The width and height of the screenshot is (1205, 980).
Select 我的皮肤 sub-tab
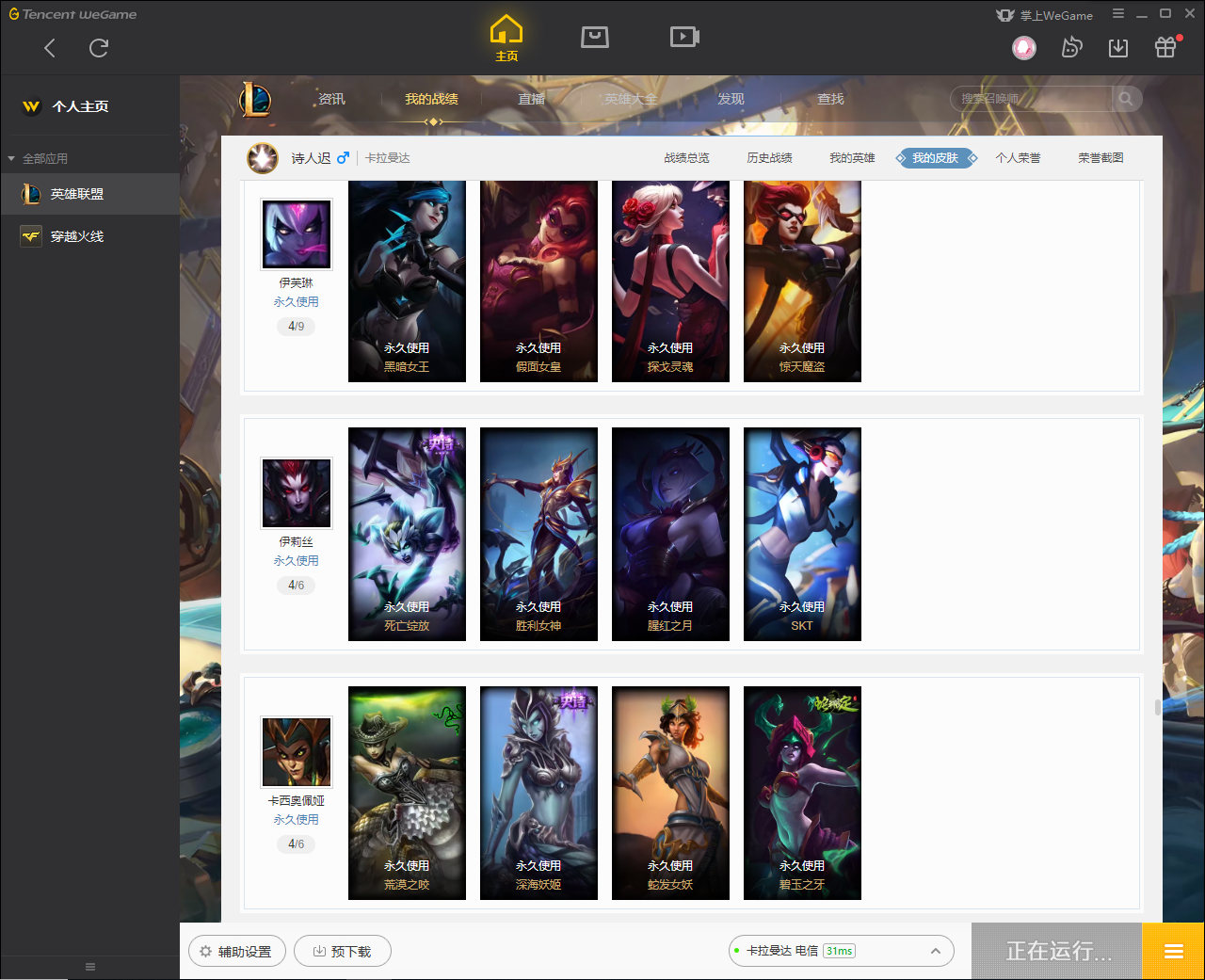coord(936,158)
